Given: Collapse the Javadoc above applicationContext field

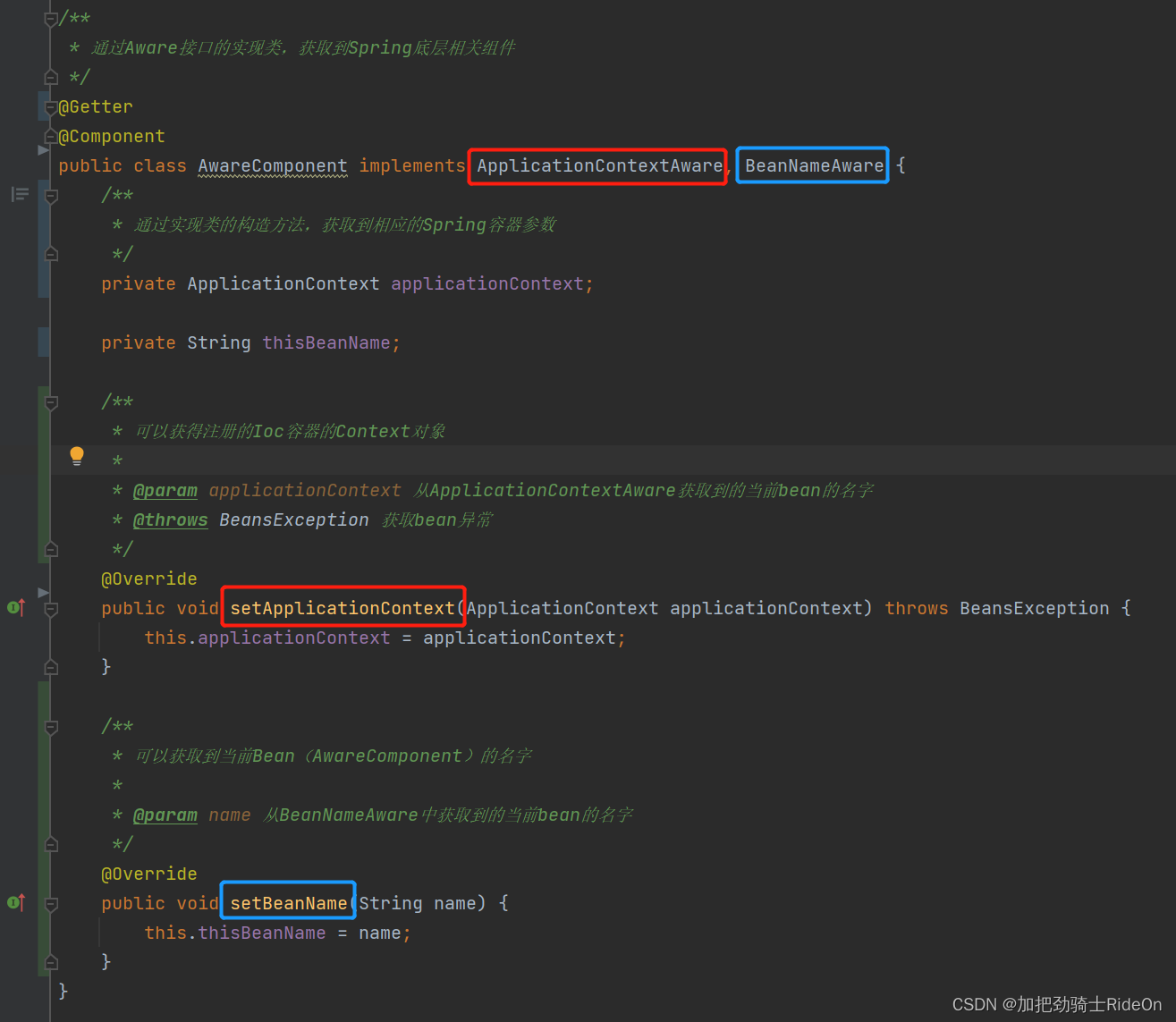Looking at the screenshot, I should [51, 196].
